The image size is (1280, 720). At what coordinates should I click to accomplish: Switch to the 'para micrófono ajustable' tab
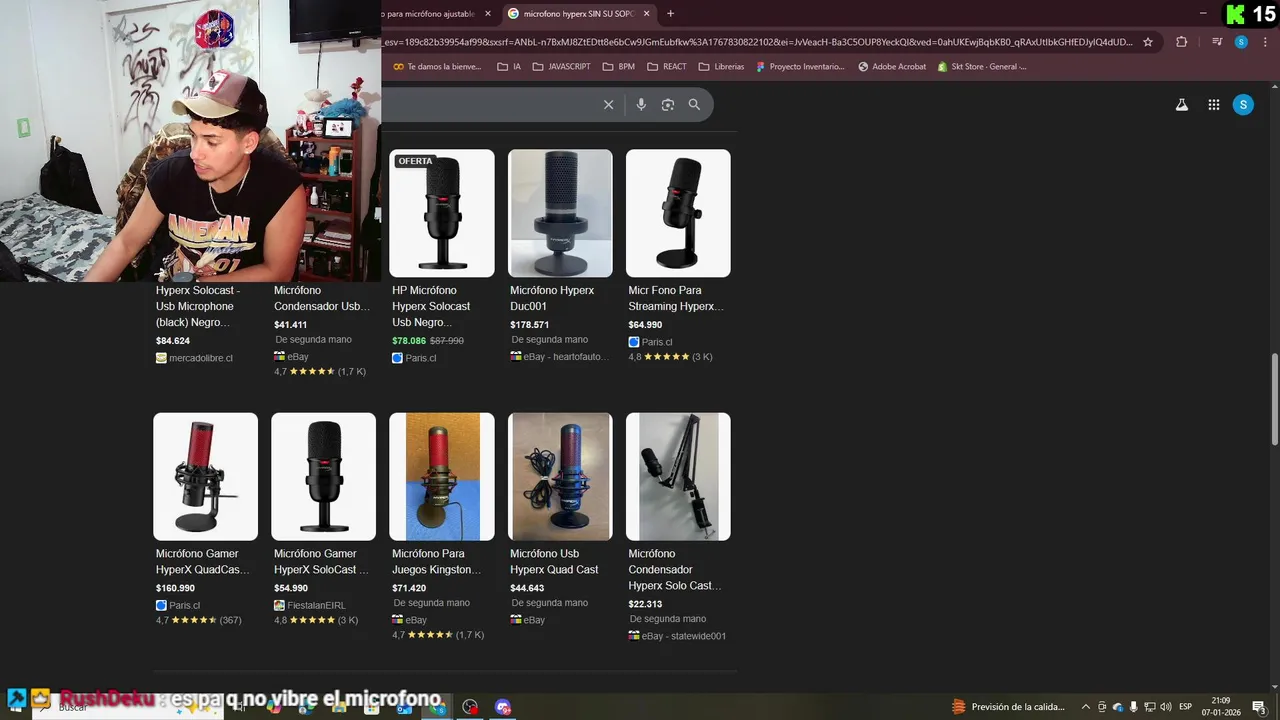pyautogui.click(x=430, y=14)
